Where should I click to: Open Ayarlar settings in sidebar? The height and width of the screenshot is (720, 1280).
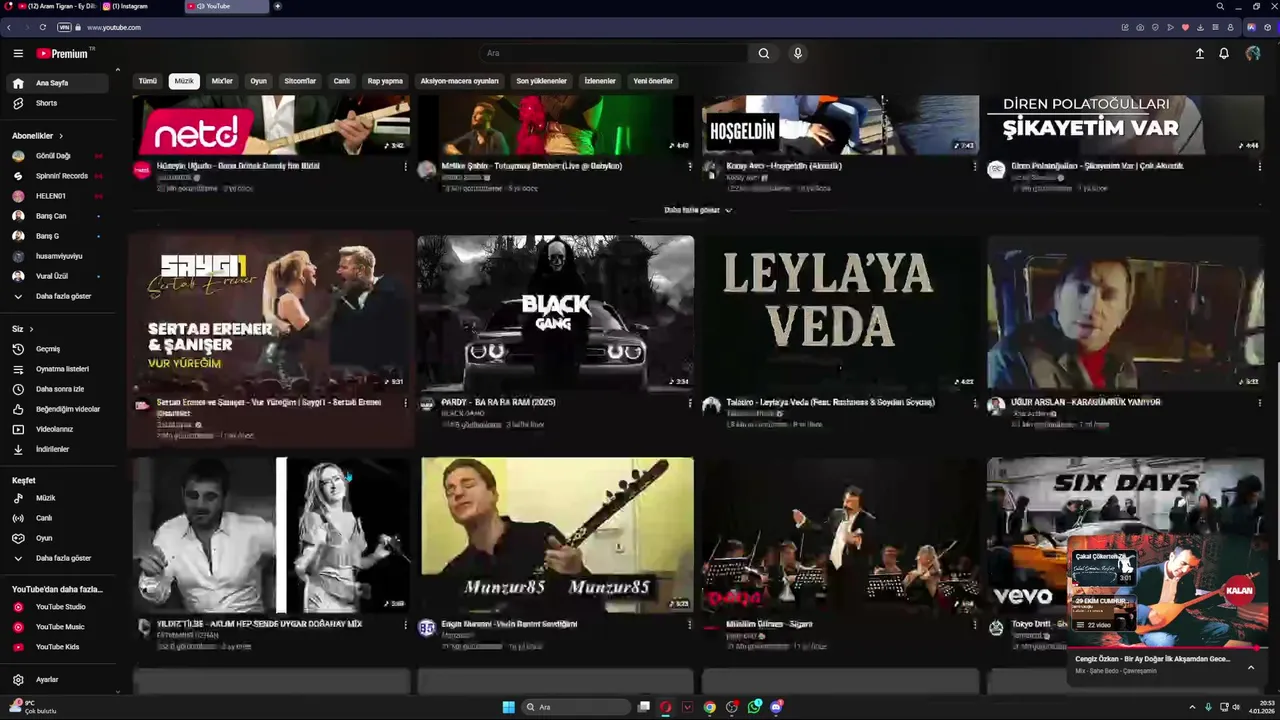pyautogui.click(x=57, y=680)
